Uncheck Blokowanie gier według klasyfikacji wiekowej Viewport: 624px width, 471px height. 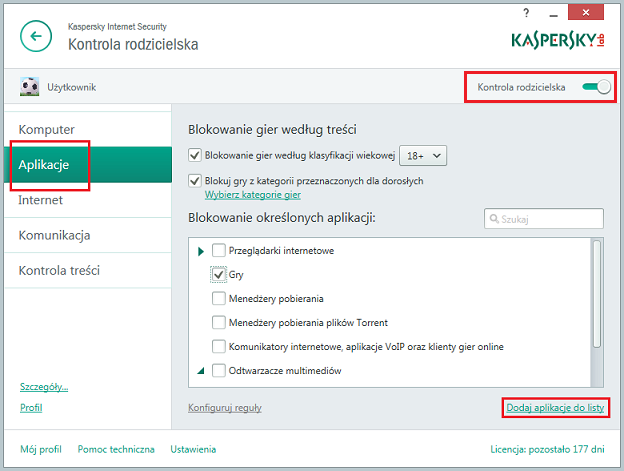coord(195,155)
